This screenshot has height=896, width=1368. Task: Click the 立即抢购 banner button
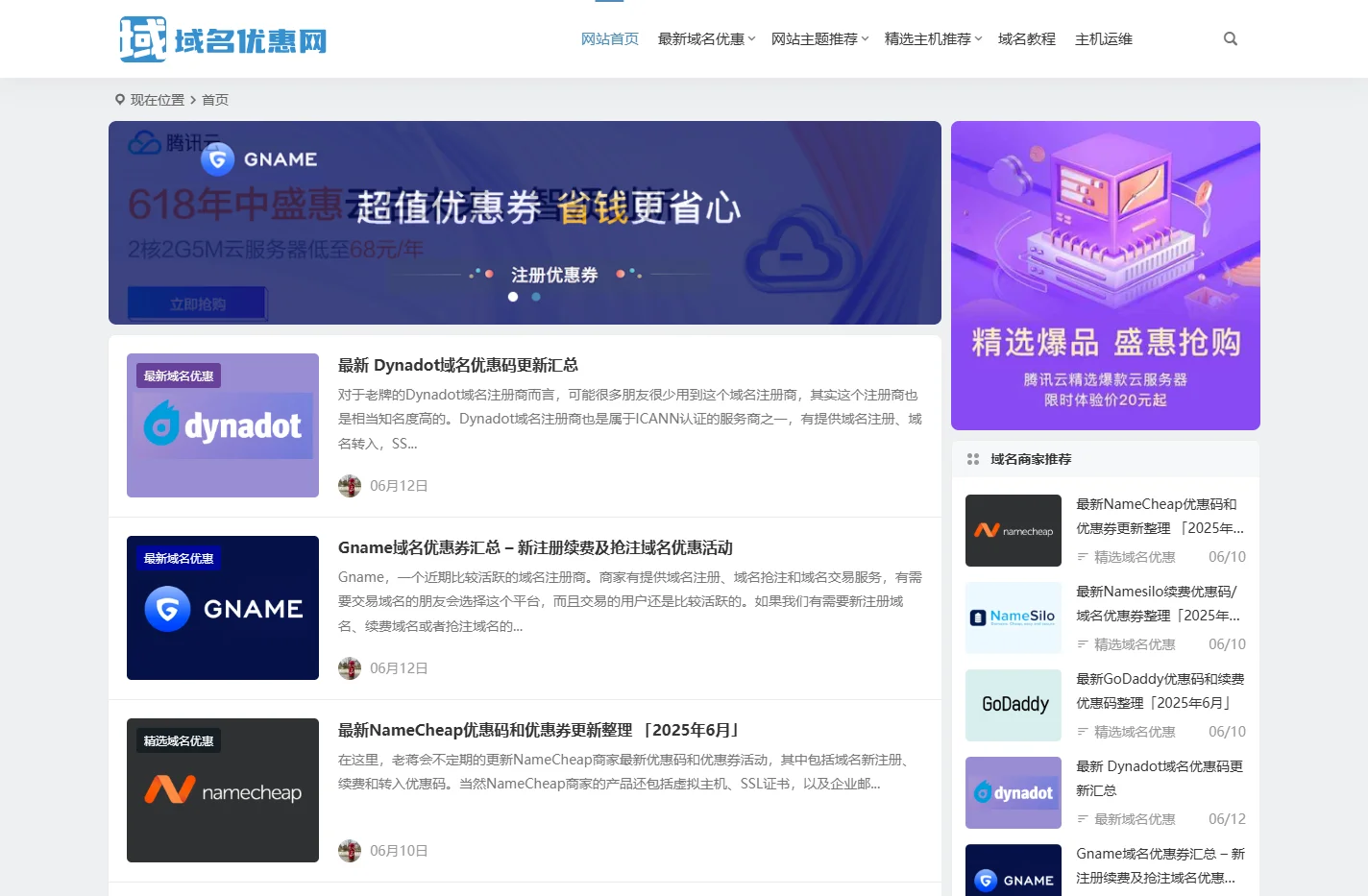(x=198, y=303)
